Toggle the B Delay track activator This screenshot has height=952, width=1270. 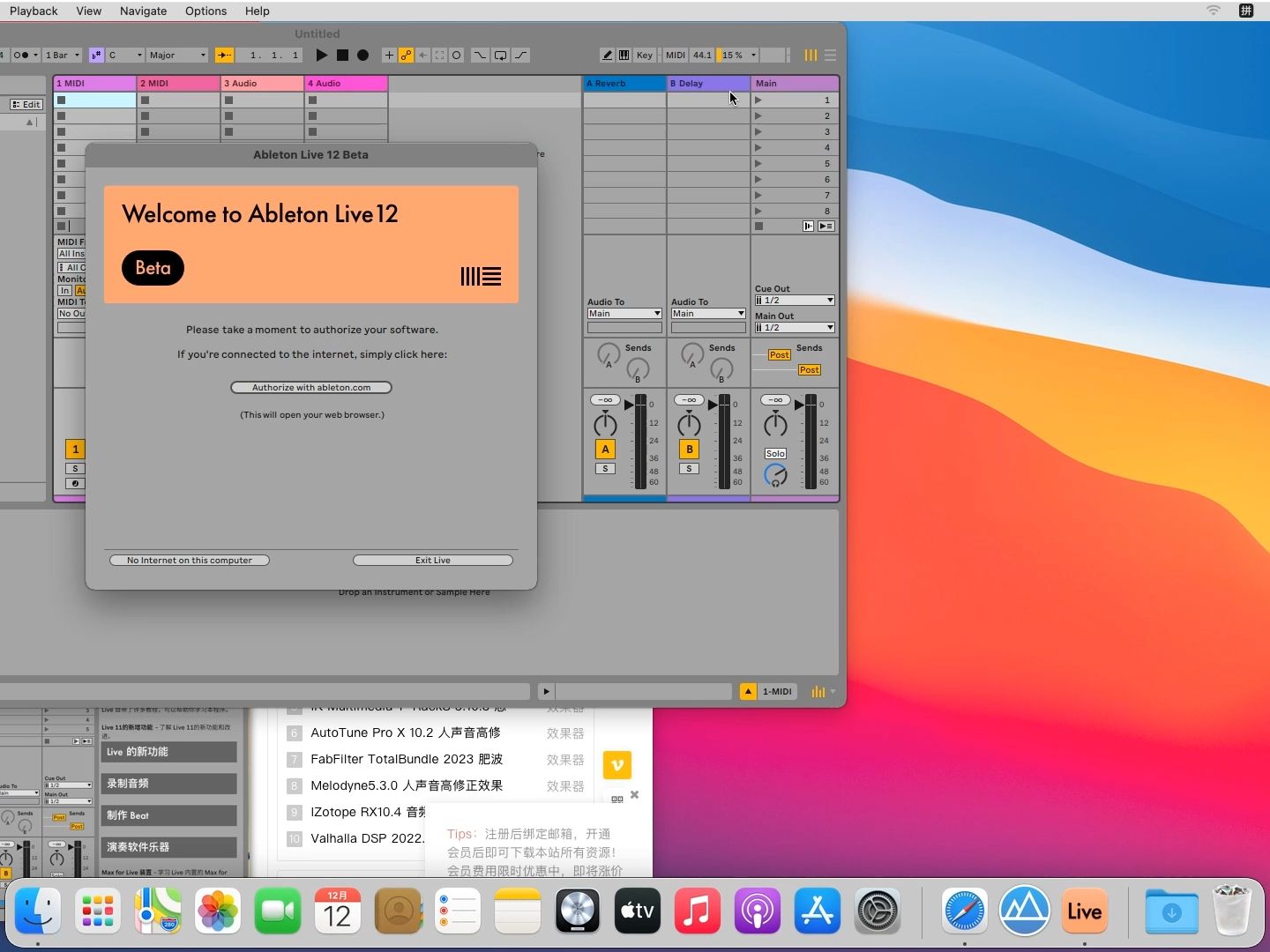point(689,450)
